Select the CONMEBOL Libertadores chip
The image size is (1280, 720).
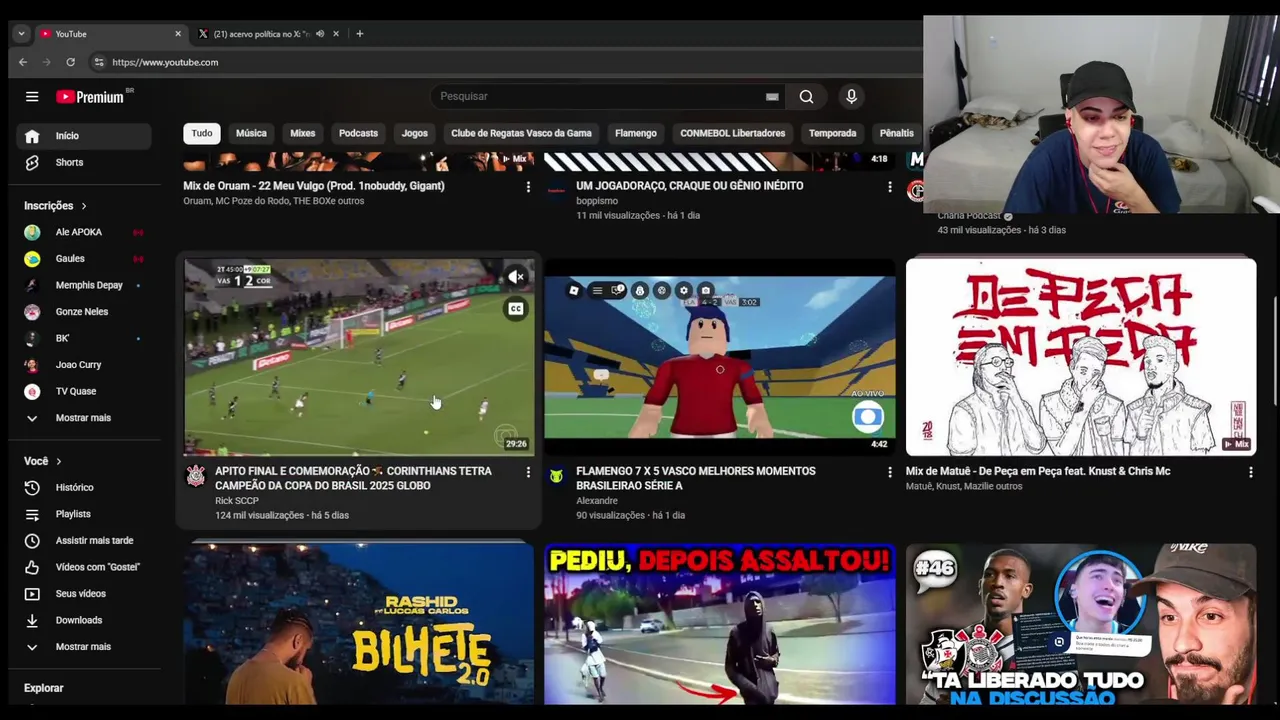point(733,133)
